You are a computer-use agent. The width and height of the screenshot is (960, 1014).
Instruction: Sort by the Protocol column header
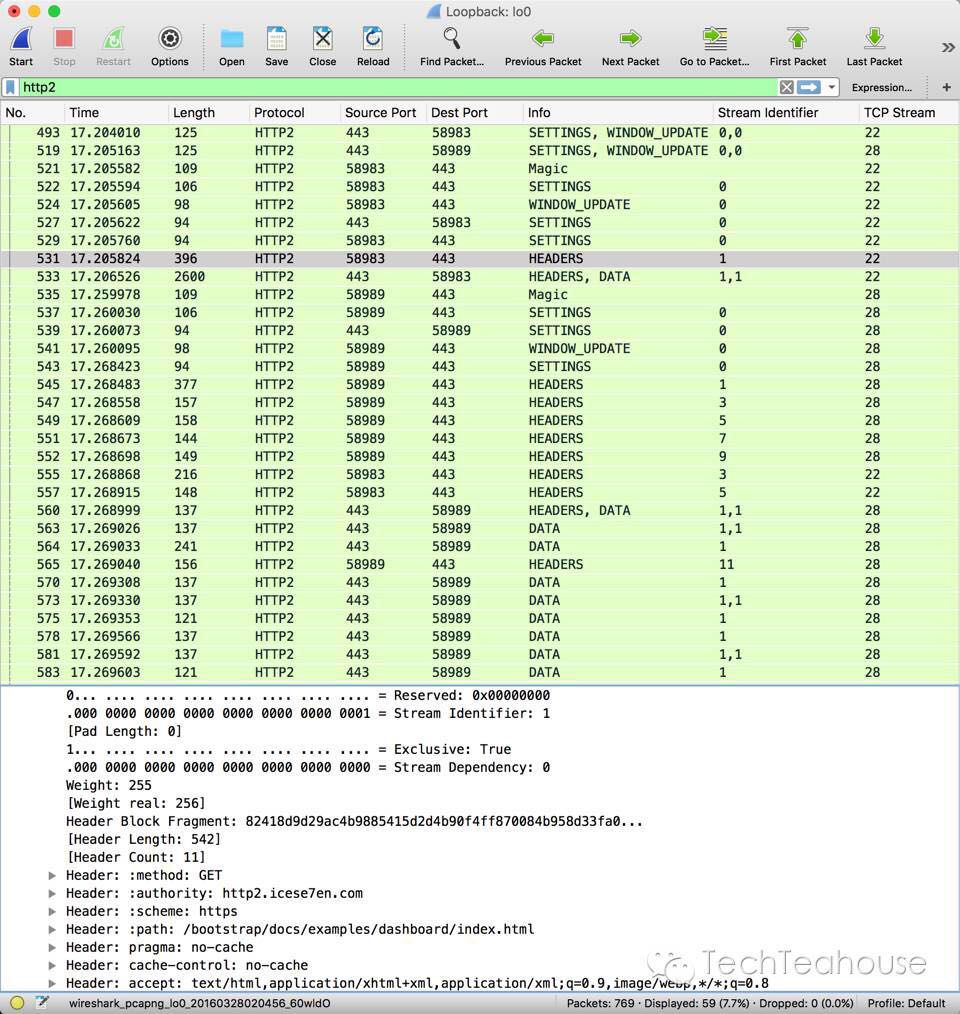point(279,112)
